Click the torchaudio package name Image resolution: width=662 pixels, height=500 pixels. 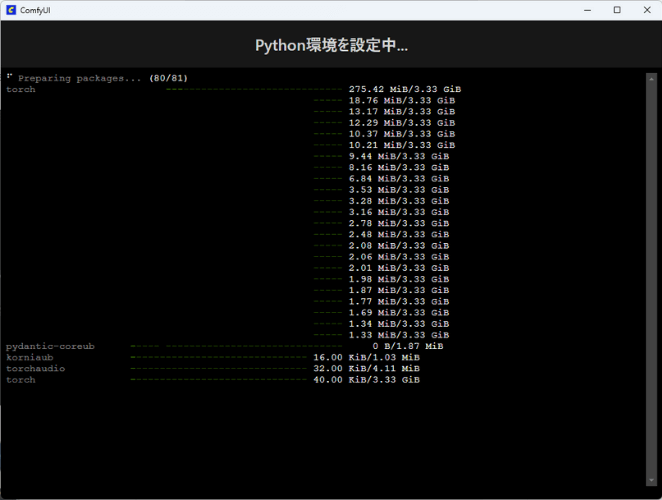pyautogui.click(x=35, y=369)
